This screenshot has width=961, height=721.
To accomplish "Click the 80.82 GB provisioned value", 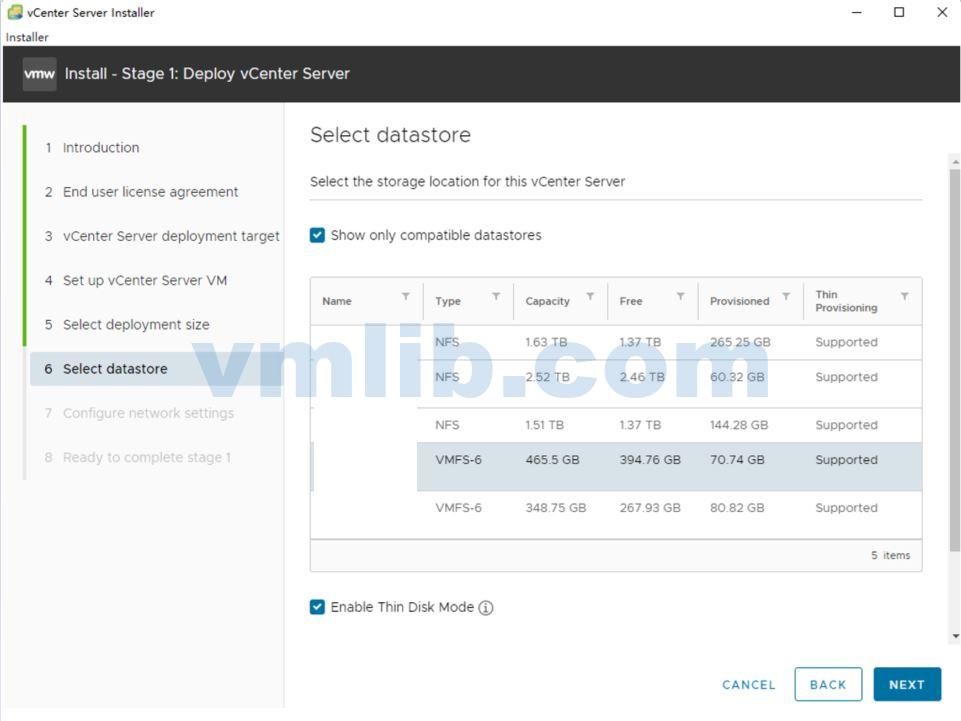I will tap(737, 508).
